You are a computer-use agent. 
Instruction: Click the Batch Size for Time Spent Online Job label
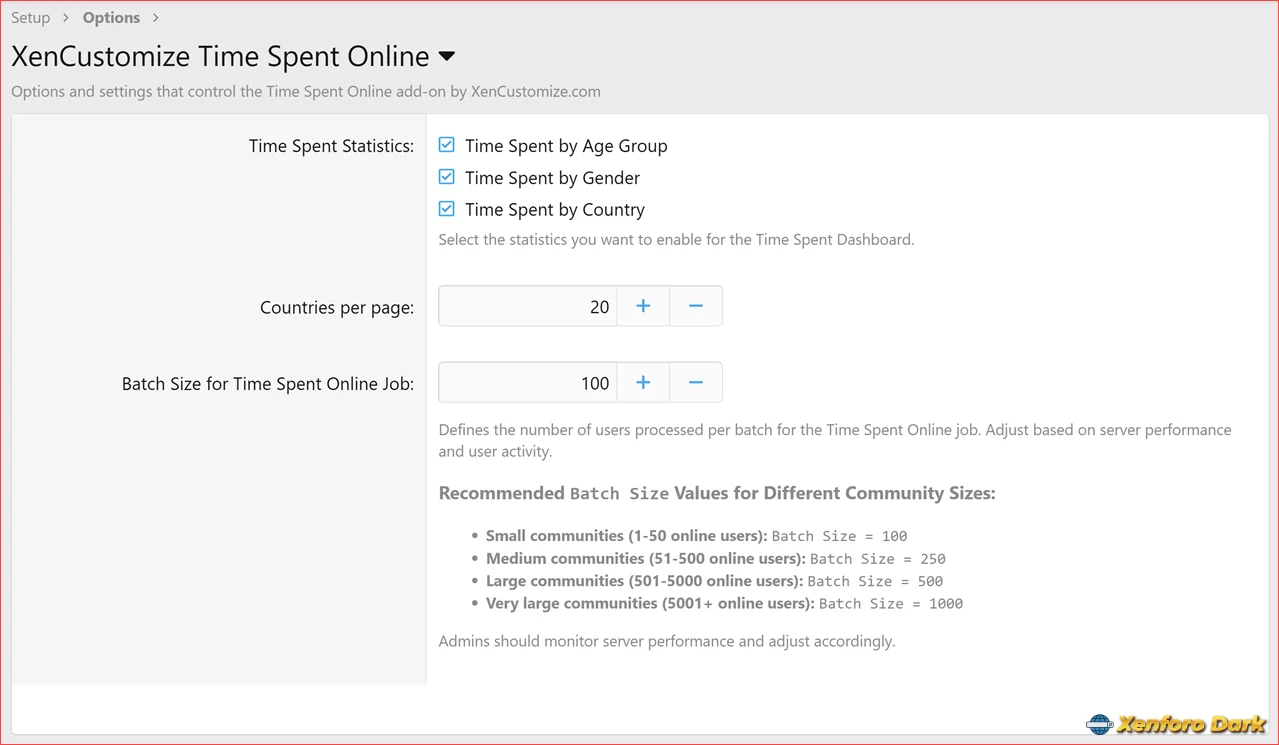[x=268, y=383]
